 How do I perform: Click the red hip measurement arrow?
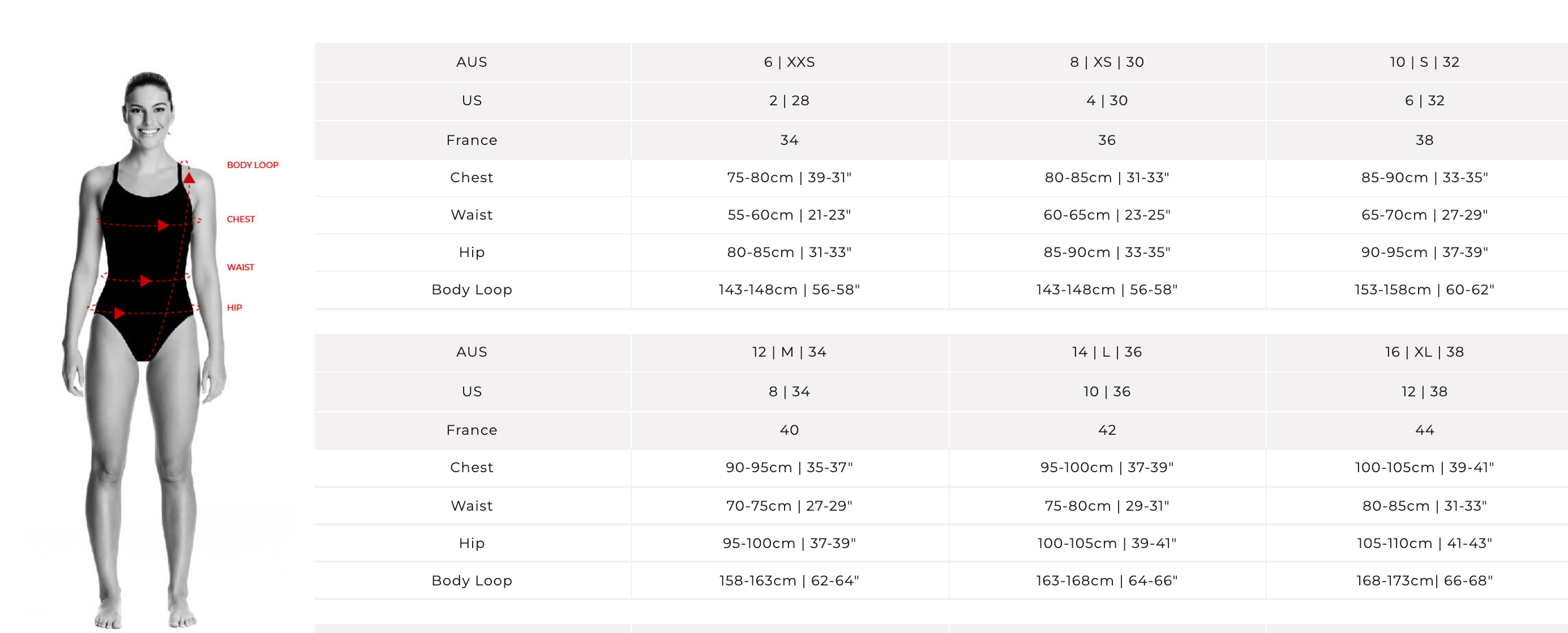(119, 314)
